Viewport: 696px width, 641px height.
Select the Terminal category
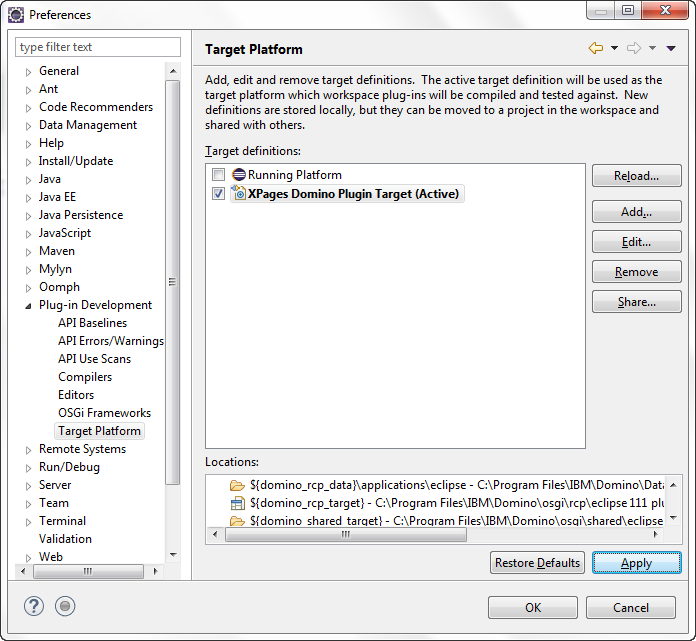63,521
